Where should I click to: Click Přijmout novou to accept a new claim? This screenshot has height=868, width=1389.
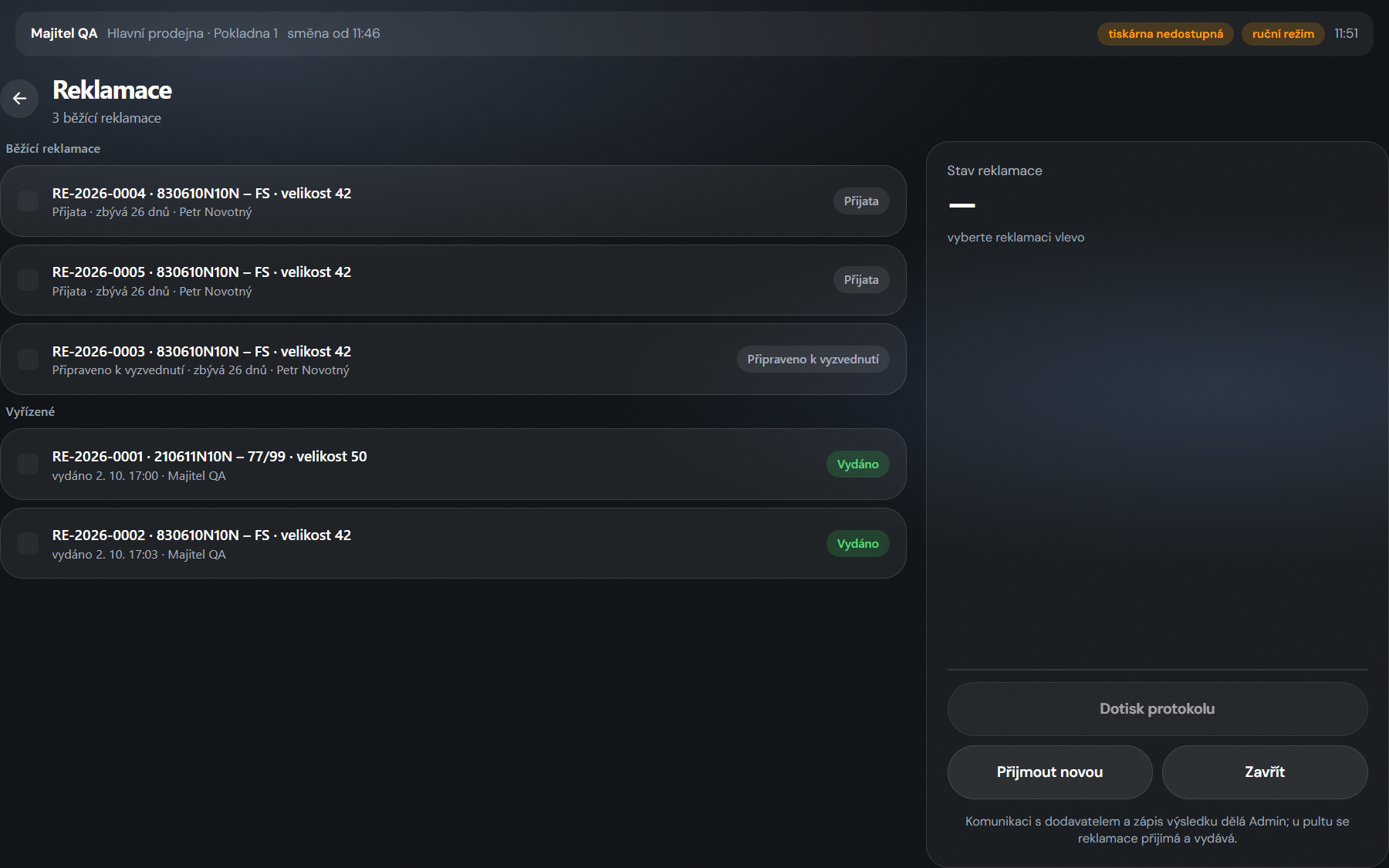click(1049, 772)
